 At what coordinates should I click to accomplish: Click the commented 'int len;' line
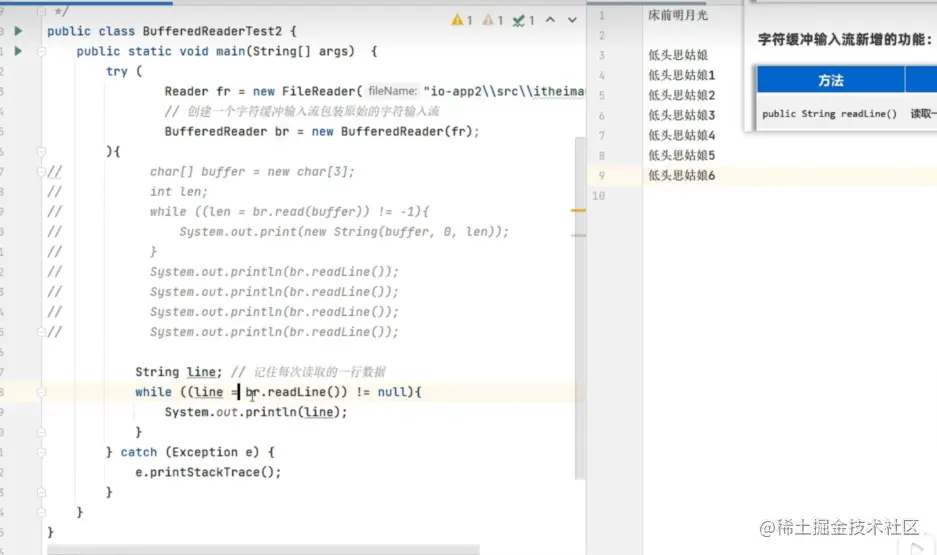point(179,192)
